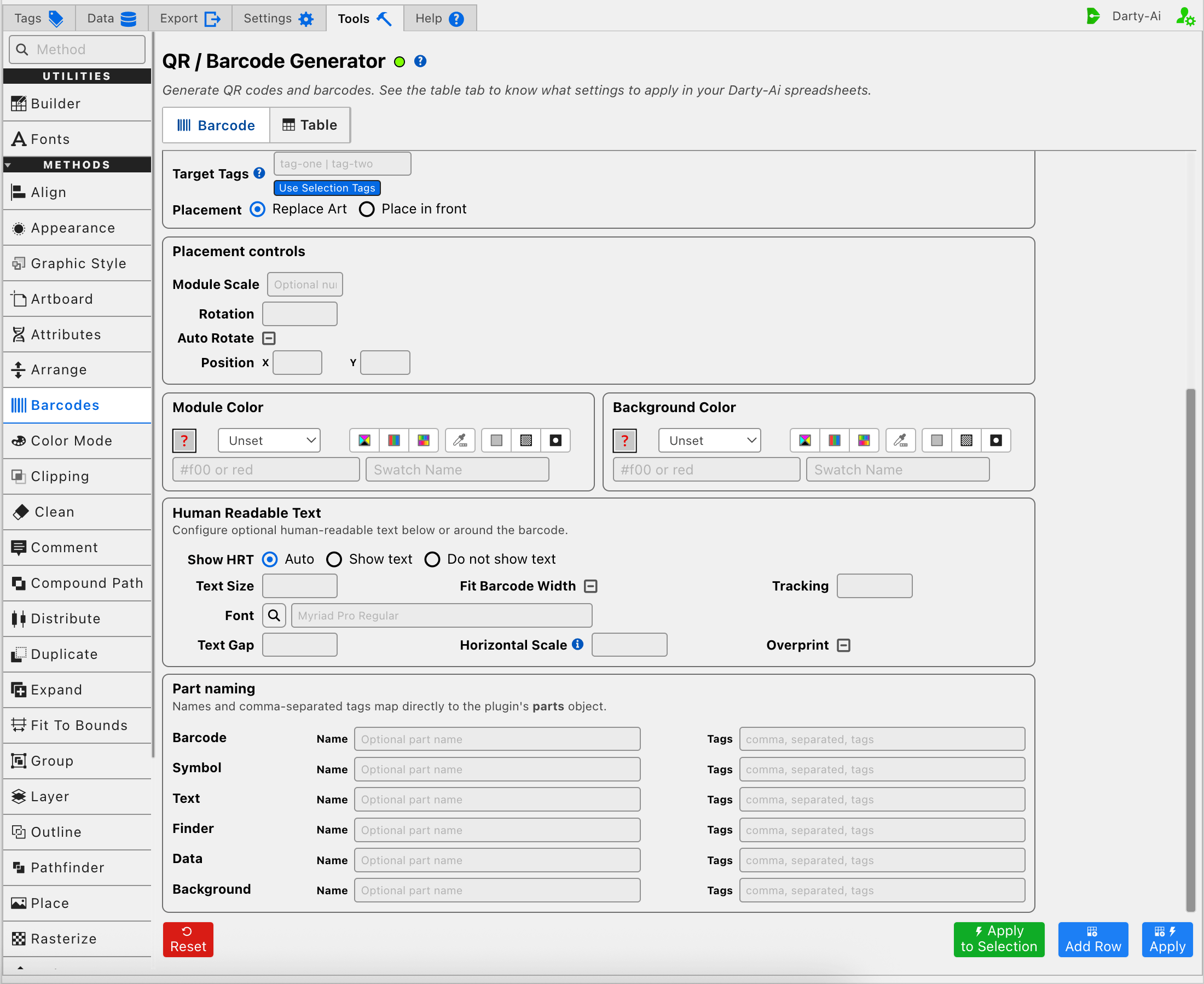Open the Fit To Bounds method
Image resolution: width=1204 pixels, height=984 pixels.
[77, 725]
